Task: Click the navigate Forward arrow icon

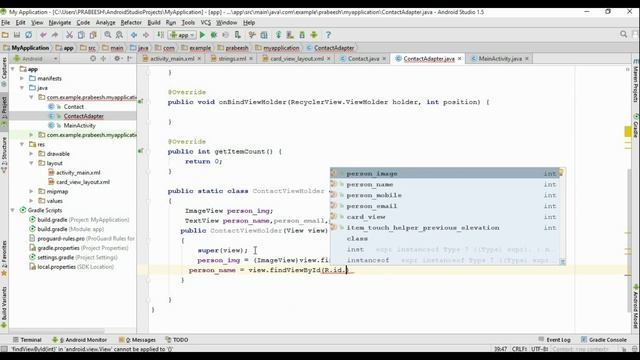Action: tap(146, 35)
